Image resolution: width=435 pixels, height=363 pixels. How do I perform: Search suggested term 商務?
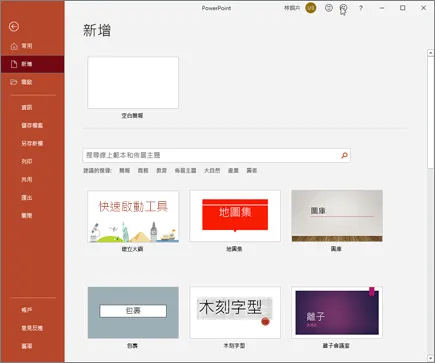point(143,171)
